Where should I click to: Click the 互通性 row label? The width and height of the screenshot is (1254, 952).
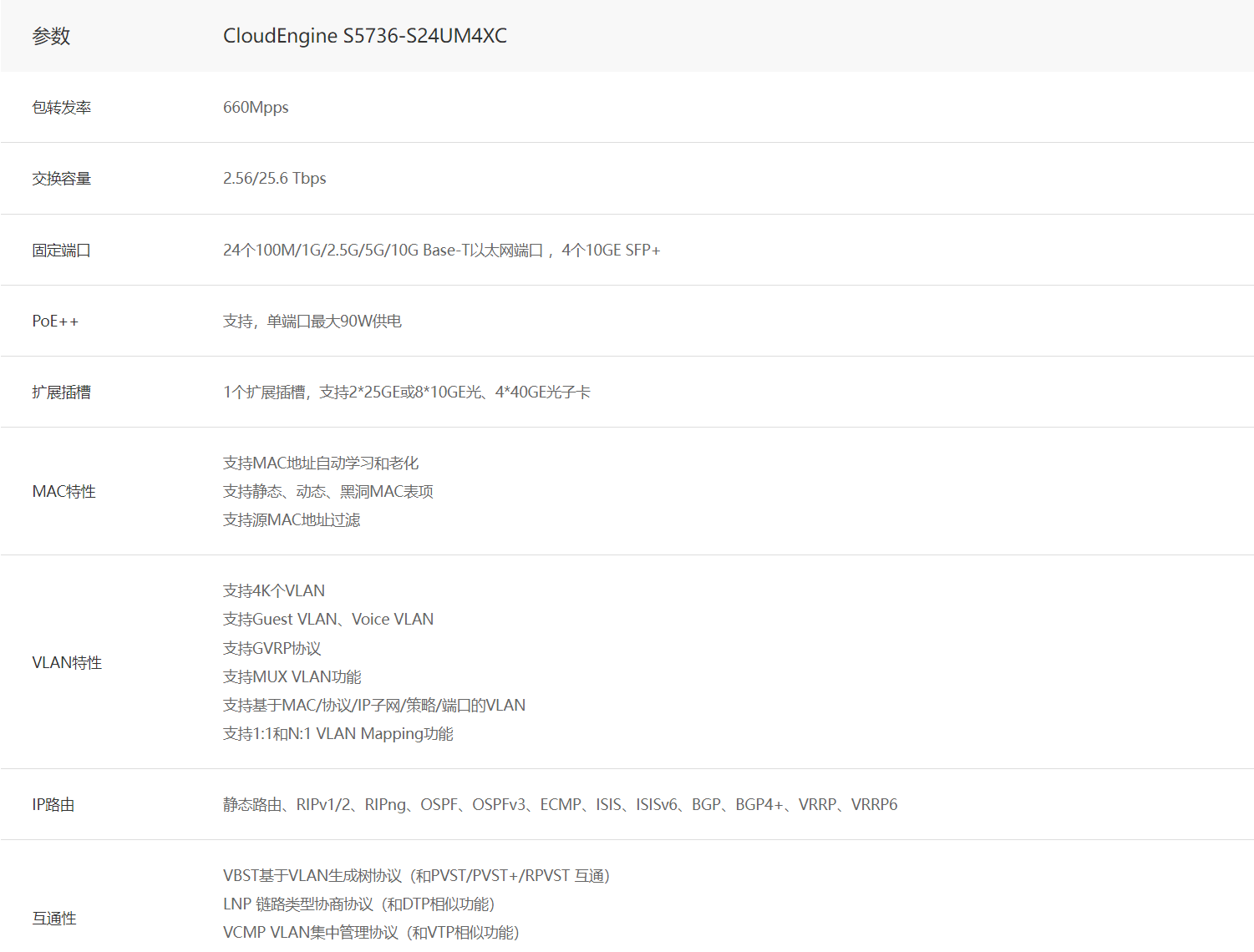[x=54, y=918]
